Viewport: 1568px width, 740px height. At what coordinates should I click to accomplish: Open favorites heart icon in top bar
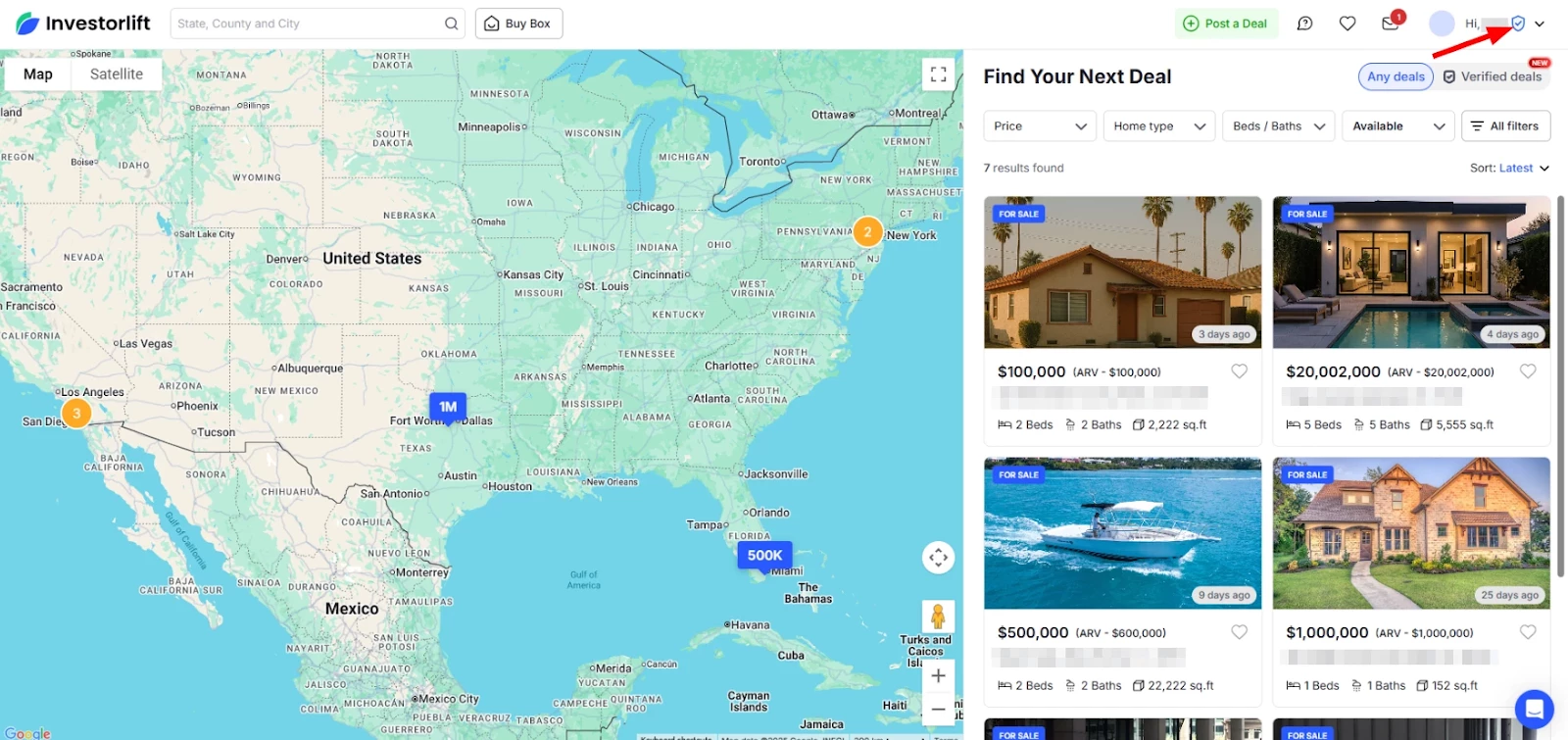pyautogui.click(x=1347, y=24)
